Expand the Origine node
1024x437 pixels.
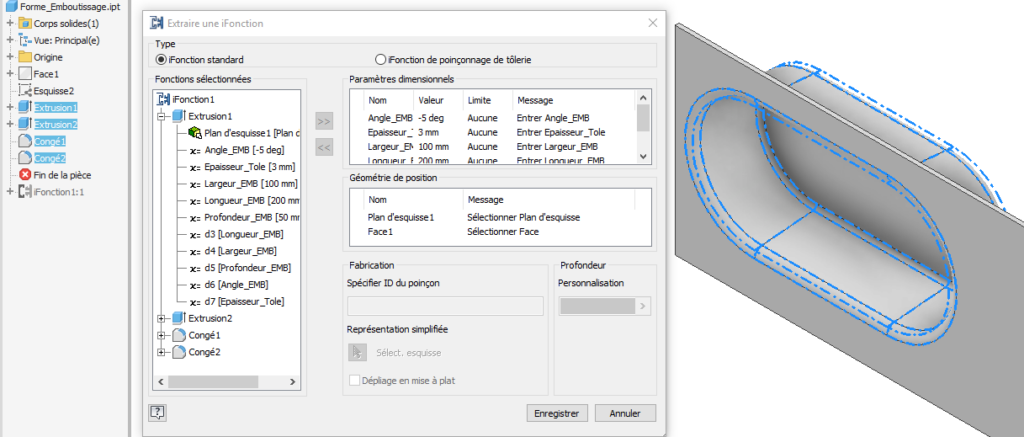(x=10, y=57)
